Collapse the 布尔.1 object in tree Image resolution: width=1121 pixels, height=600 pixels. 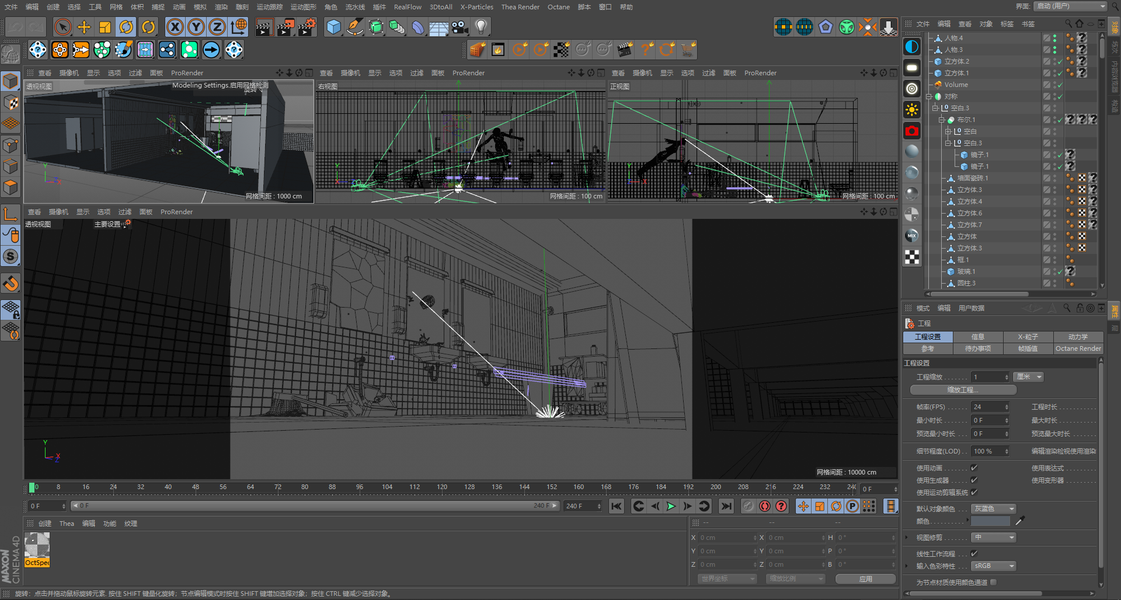[942, 120]
